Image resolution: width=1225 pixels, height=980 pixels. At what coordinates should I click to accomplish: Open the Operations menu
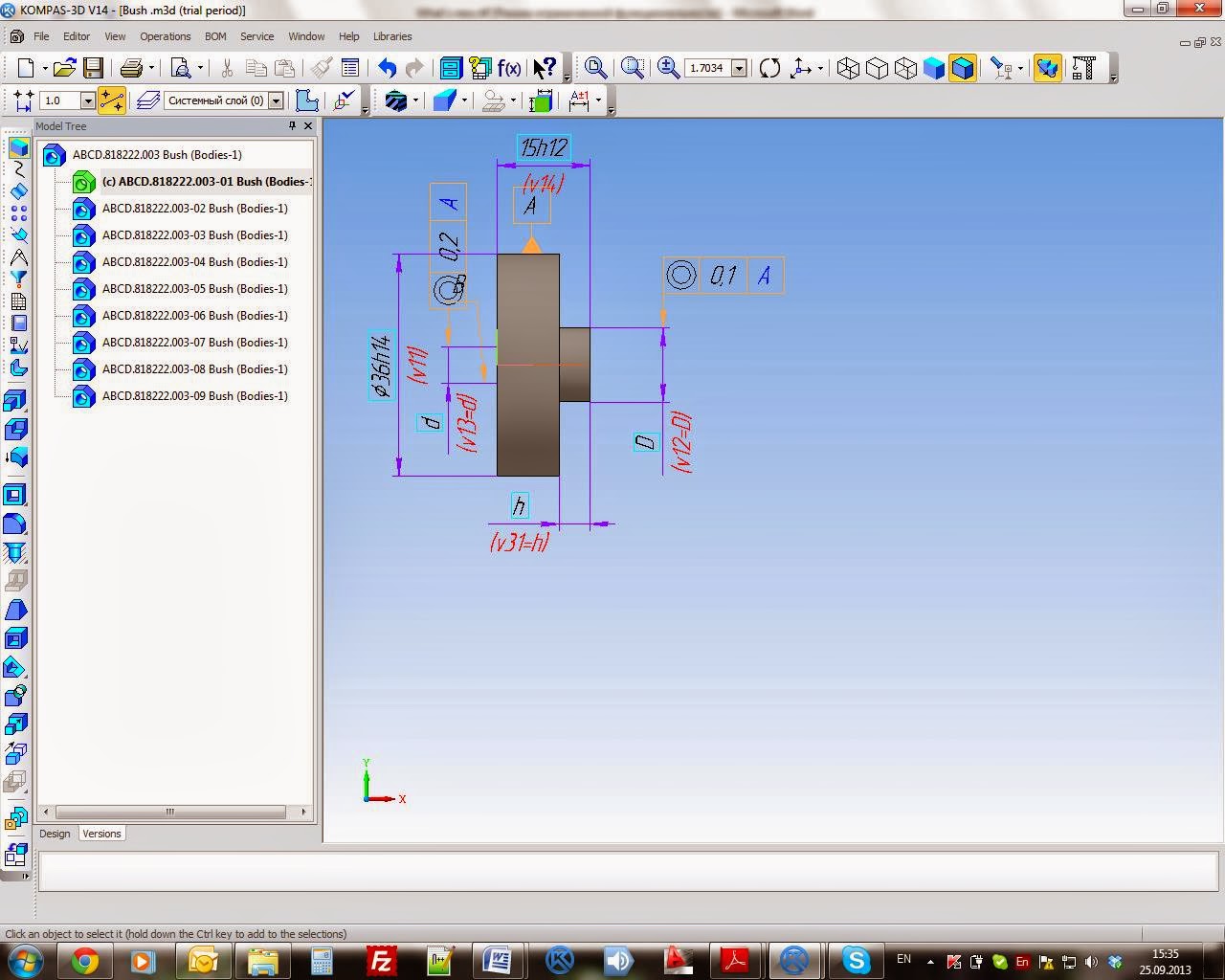pyautogui.click(x=165, y=36)
